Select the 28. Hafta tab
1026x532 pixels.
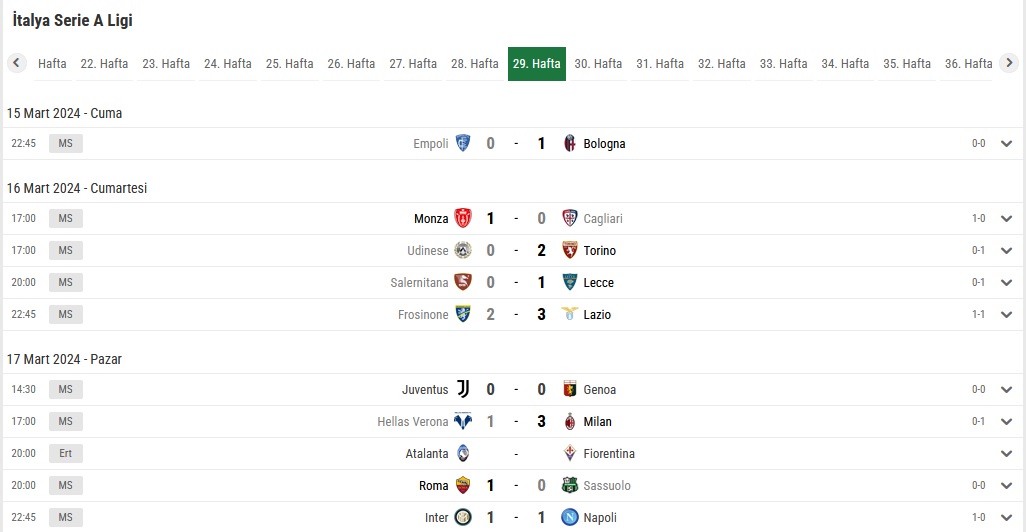[x=474, y=63]
